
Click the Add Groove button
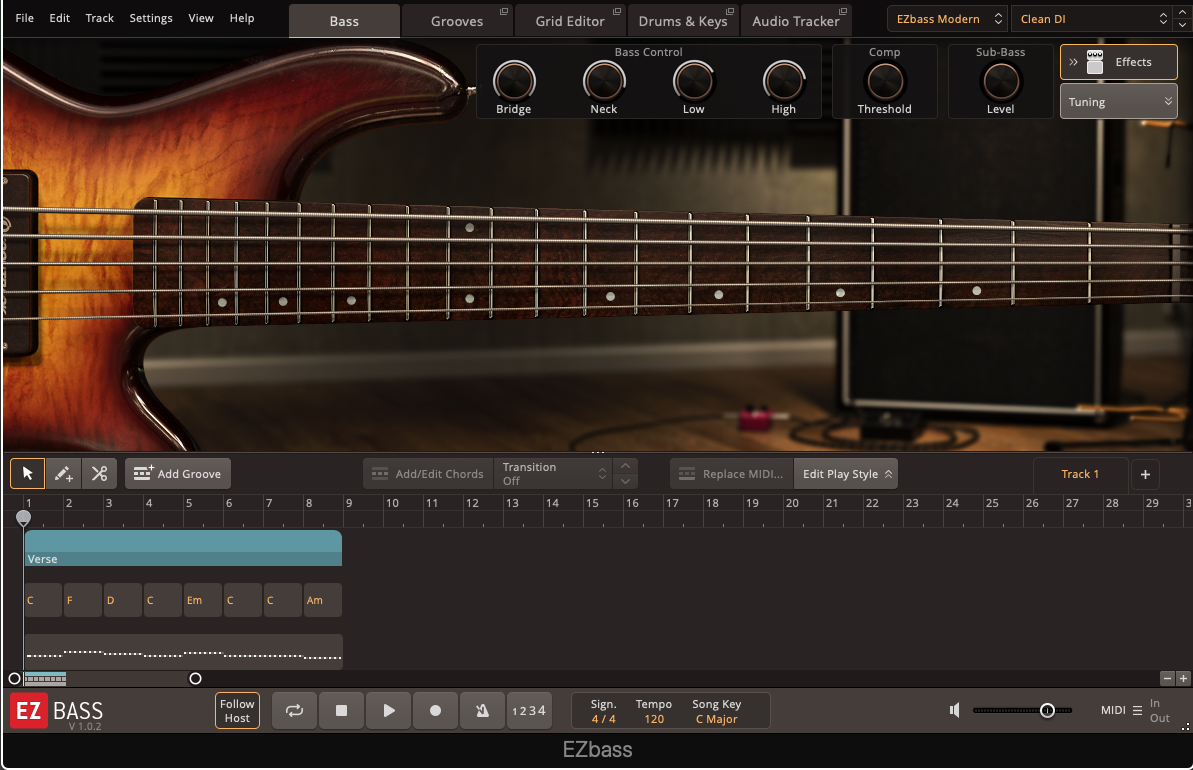pyautogui.click(x=178, y=474)
